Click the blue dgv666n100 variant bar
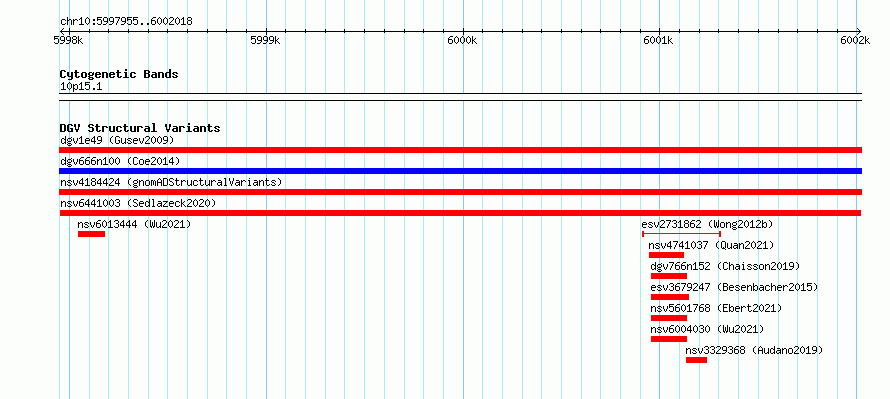Image resolution: width=890 pixels, height=399 pixels. [461, 171]
